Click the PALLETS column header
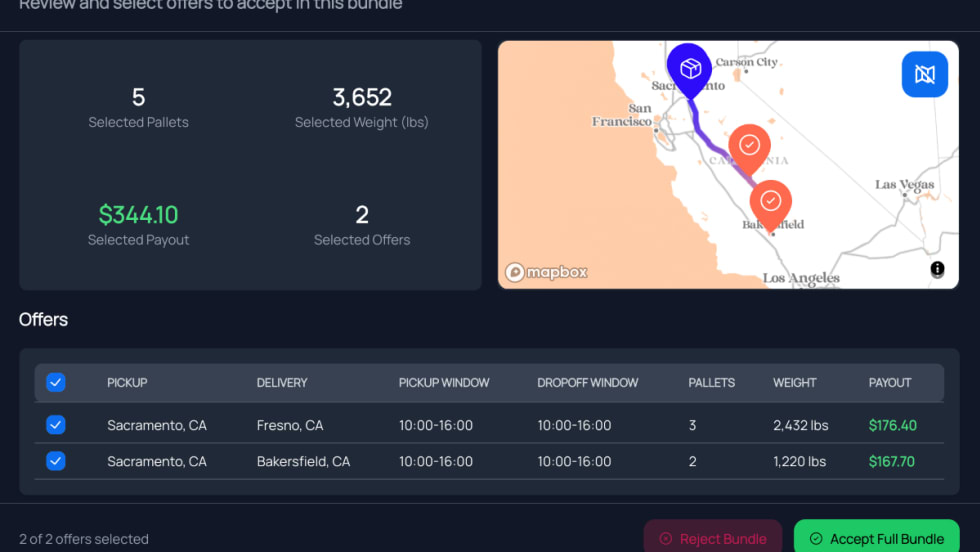 [711, 382]
